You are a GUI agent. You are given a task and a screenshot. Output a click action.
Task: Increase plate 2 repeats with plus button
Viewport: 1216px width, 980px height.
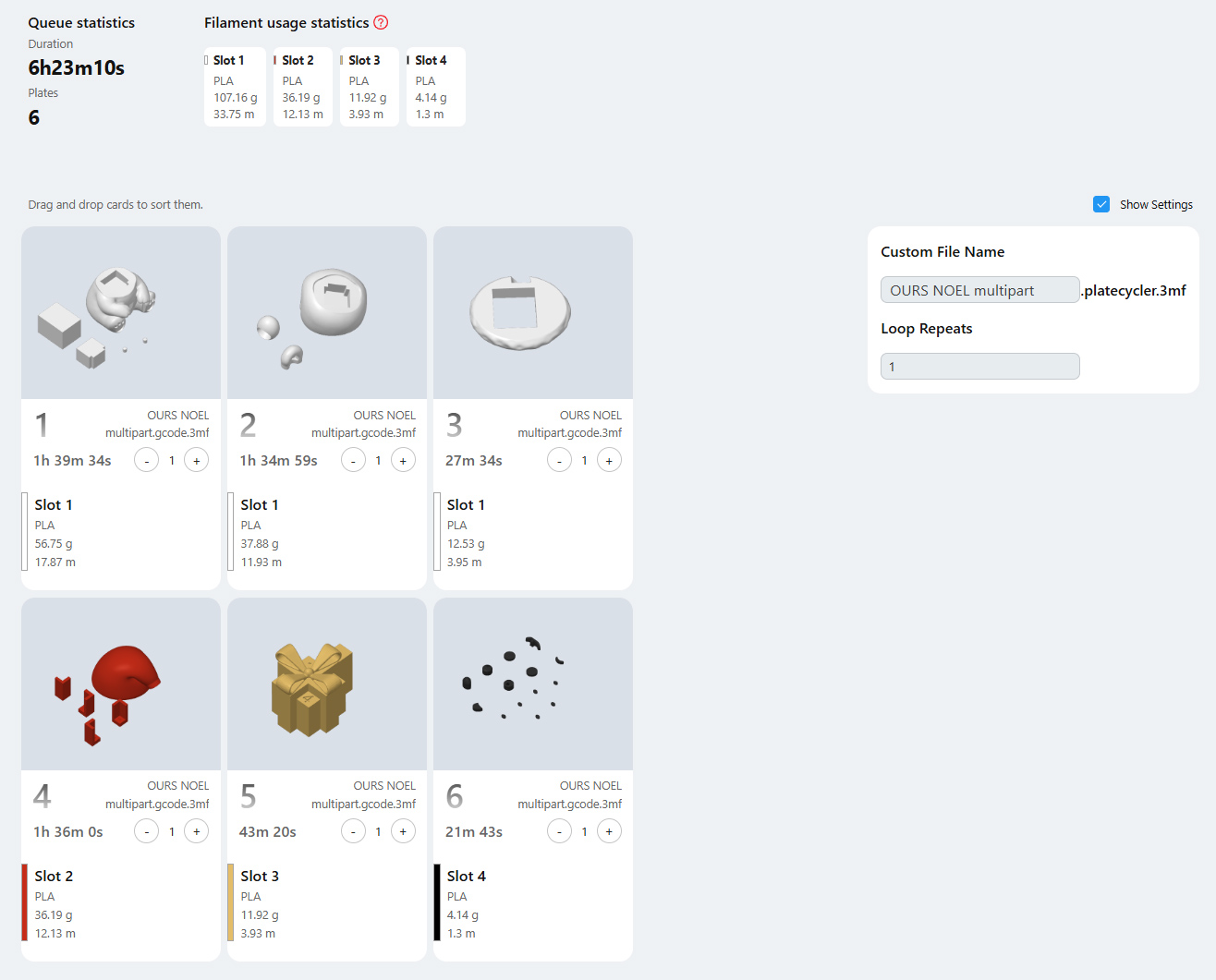403,460
